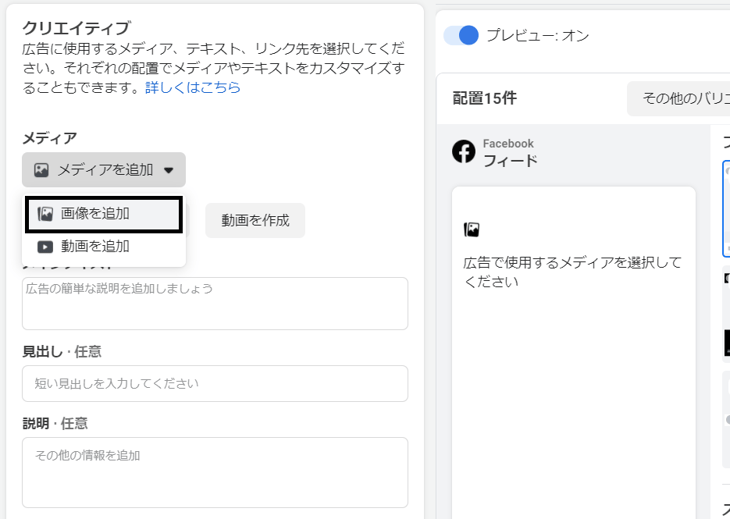
Task: Select 画像を追加 from the media menu
Action: pyautogui.click(x=95, y=214)
